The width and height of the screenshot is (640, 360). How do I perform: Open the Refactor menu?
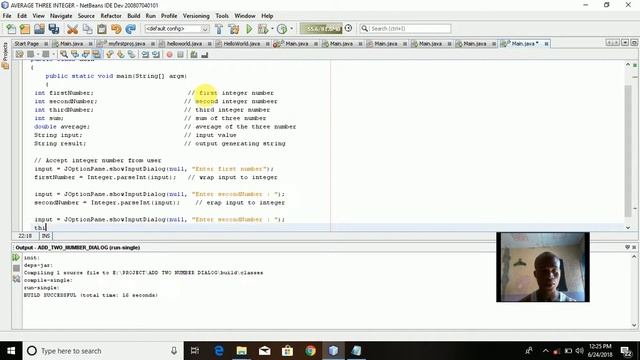click(111, 16)
